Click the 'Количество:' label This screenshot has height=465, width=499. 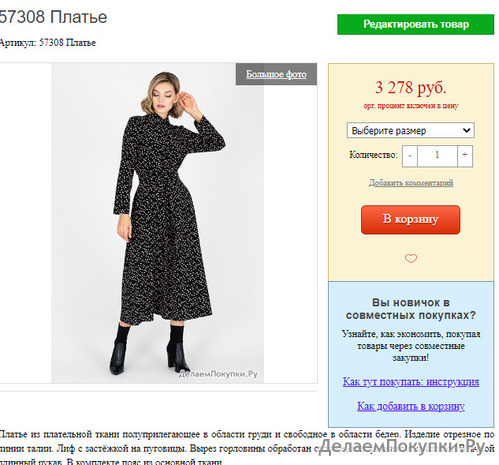[373, 155]
